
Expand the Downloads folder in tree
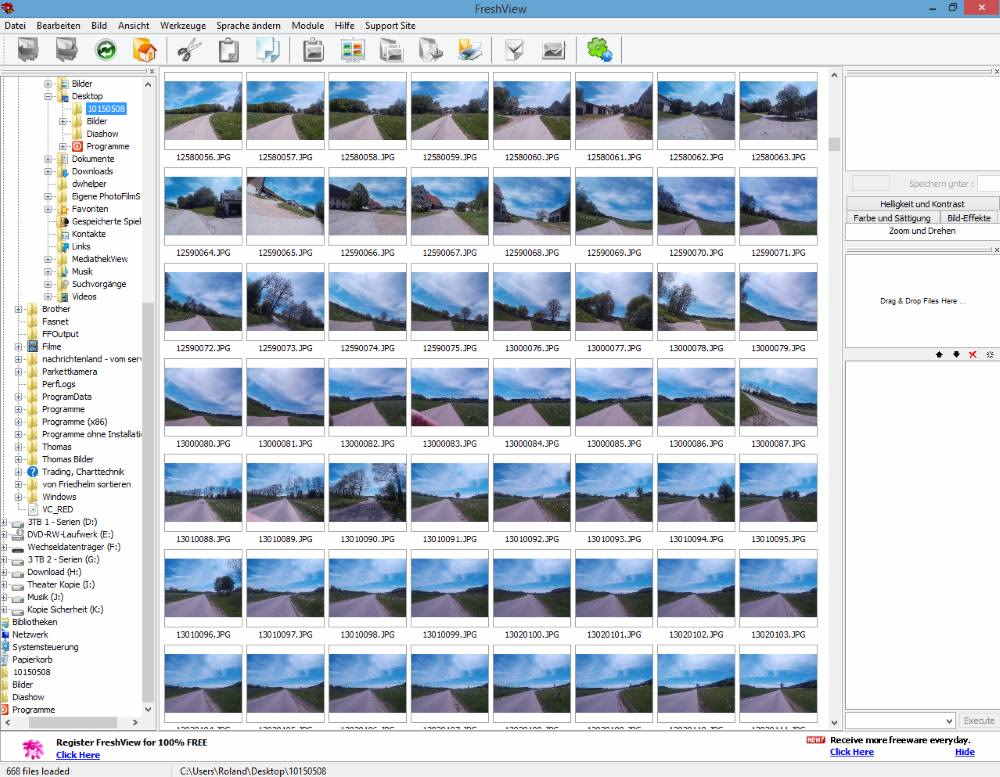[48, 171]
